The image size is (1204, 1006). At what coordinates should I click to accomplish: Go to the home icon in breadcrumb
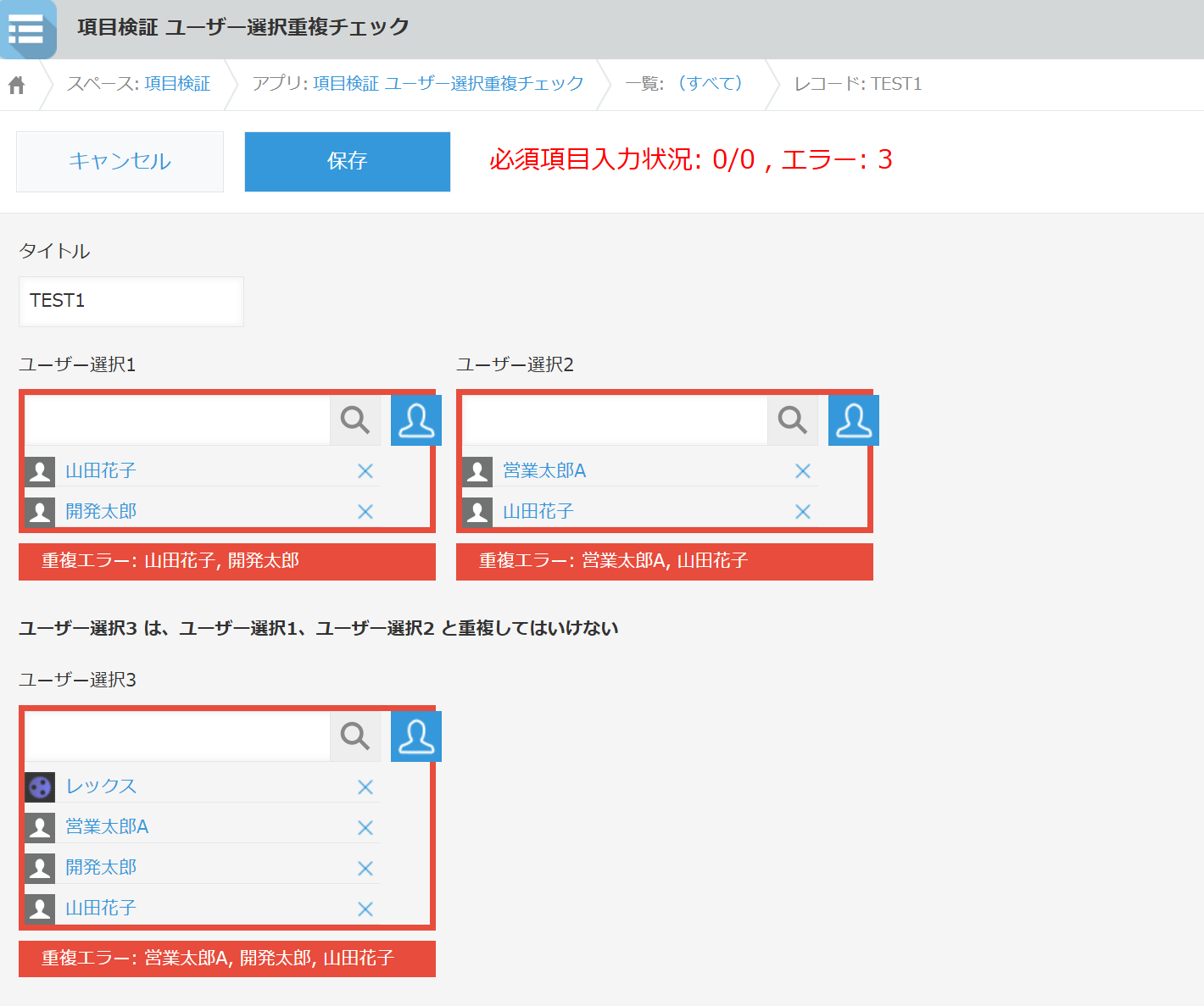pos(16,85)
